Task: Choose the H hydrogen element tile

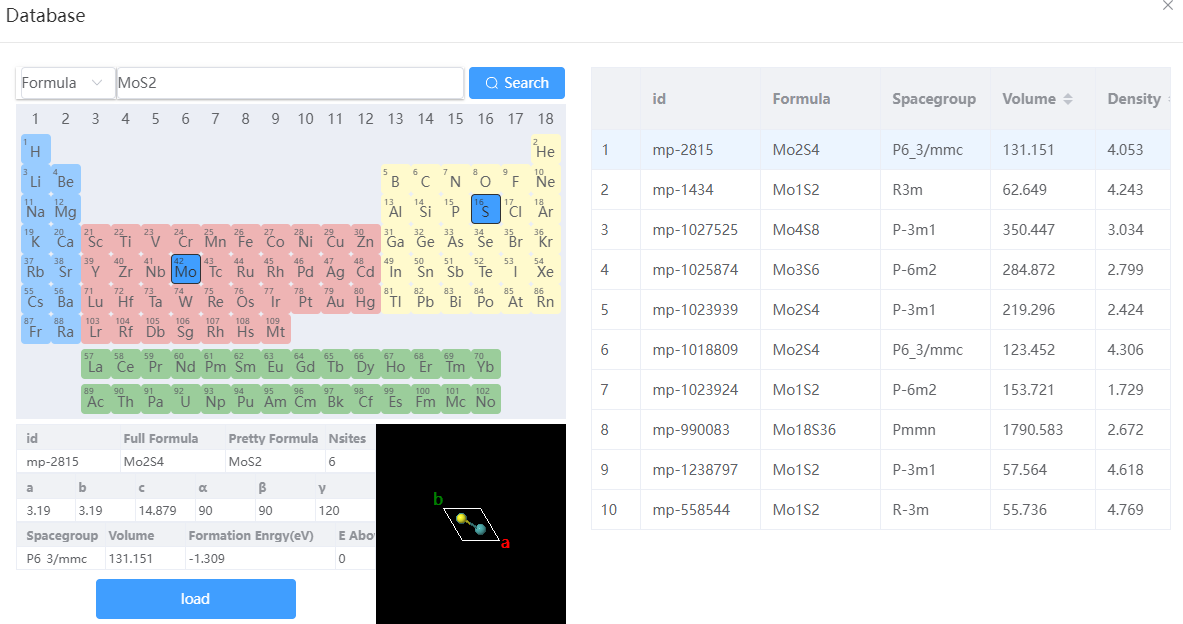Action: tap(35, 149)
